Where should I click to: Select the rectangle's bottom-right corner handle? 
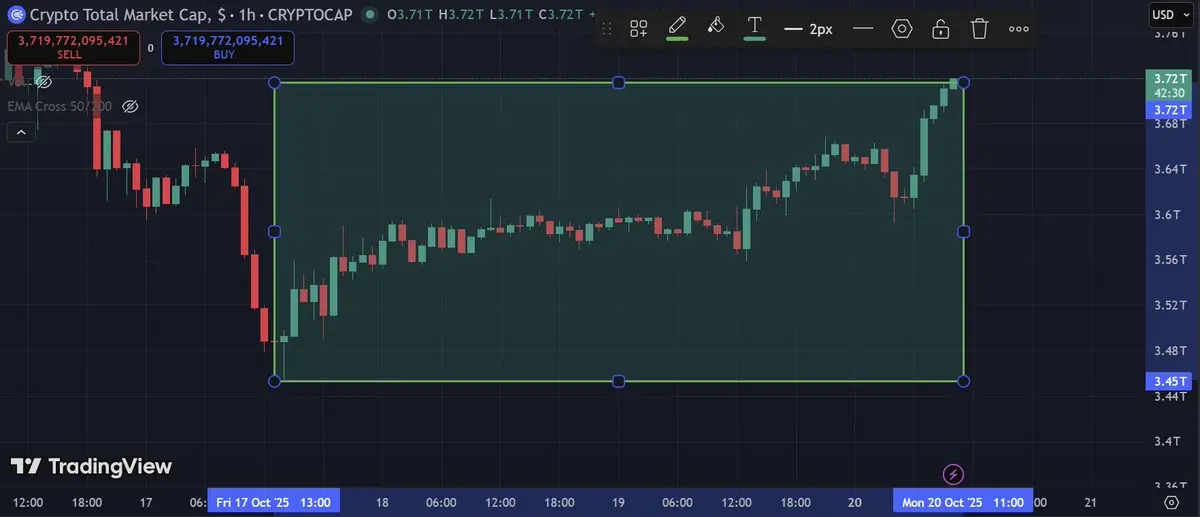[x=963, y=381]
